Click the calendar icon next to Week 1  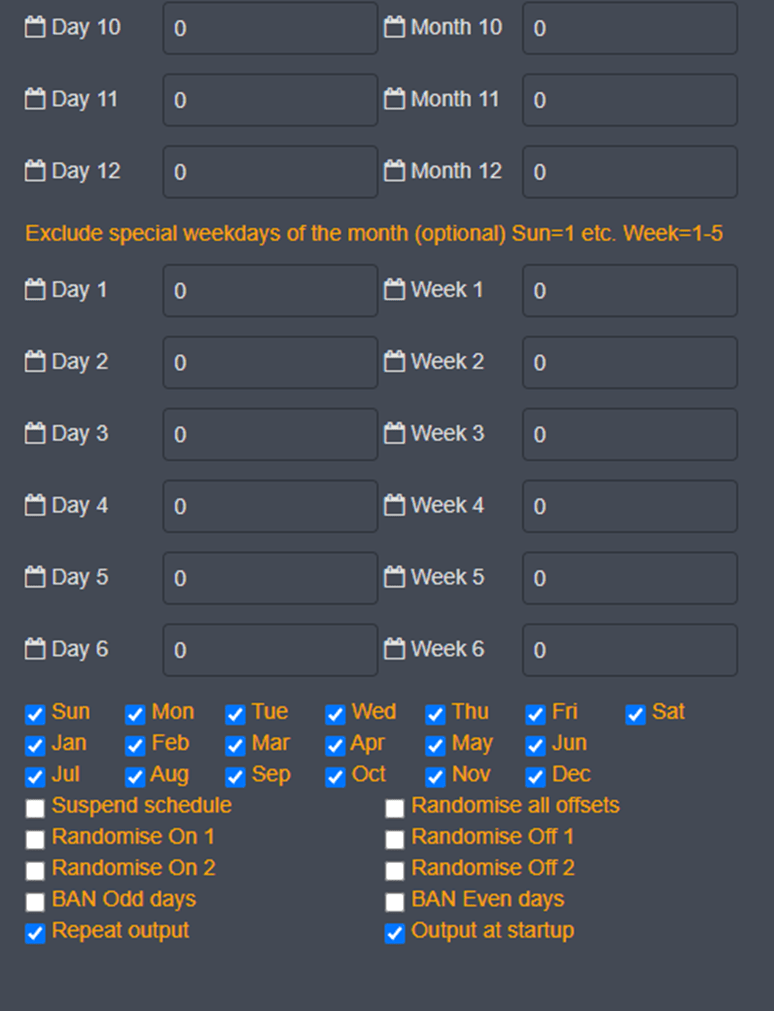click(x=395, y=291)
